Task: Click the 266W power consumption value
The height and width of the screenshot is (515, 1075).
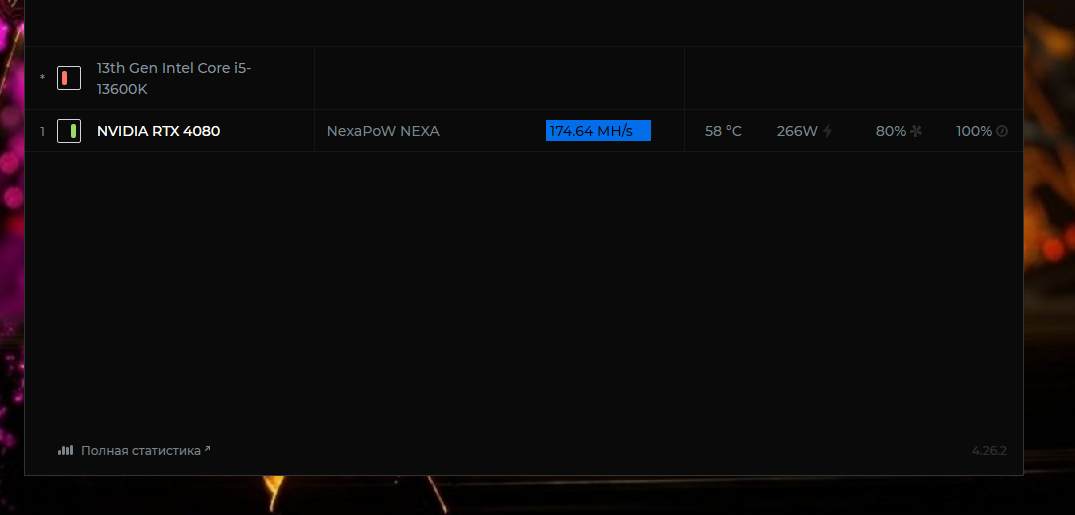Action: (797, 131)
